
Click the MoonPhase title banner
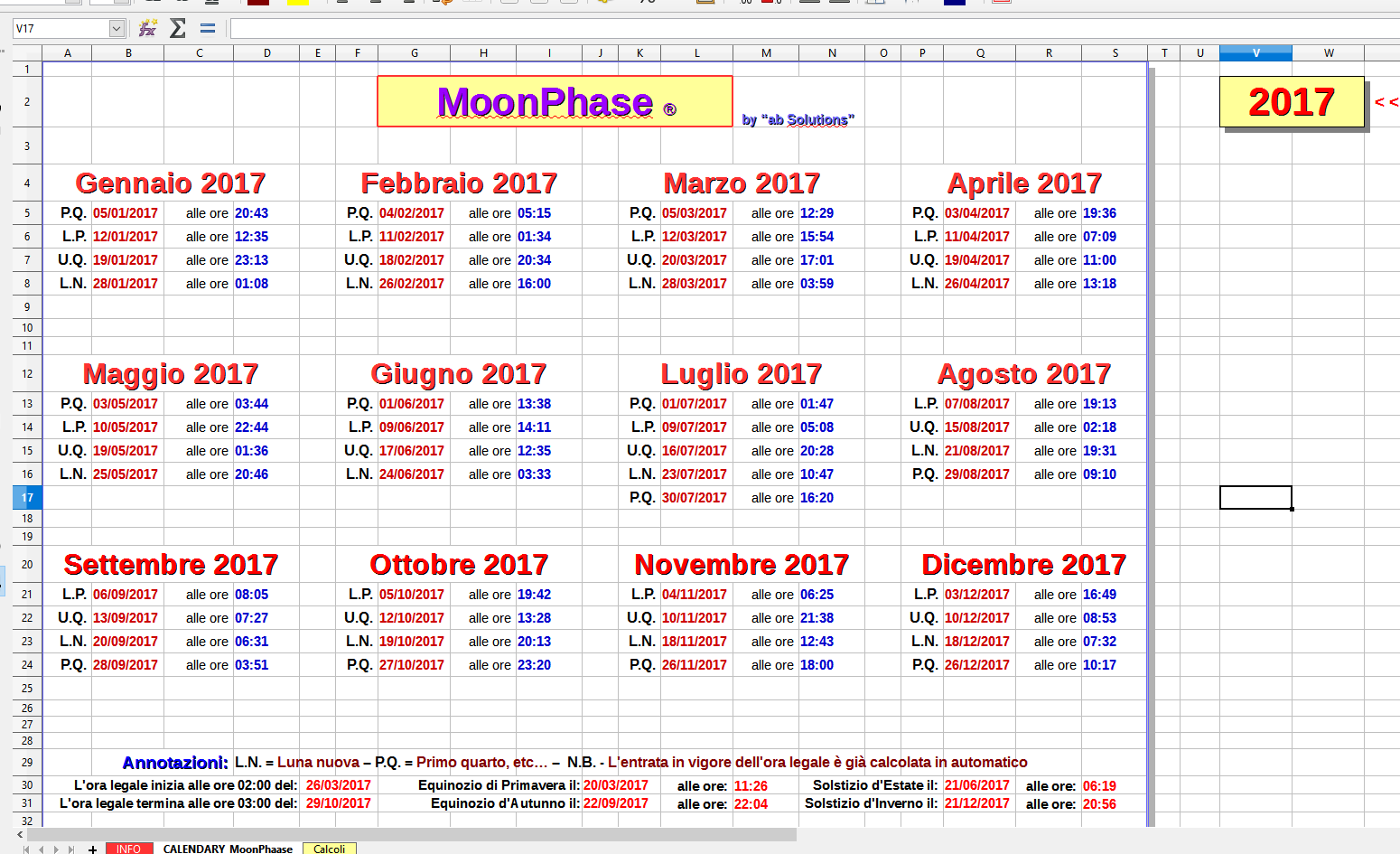click(555, 101)
